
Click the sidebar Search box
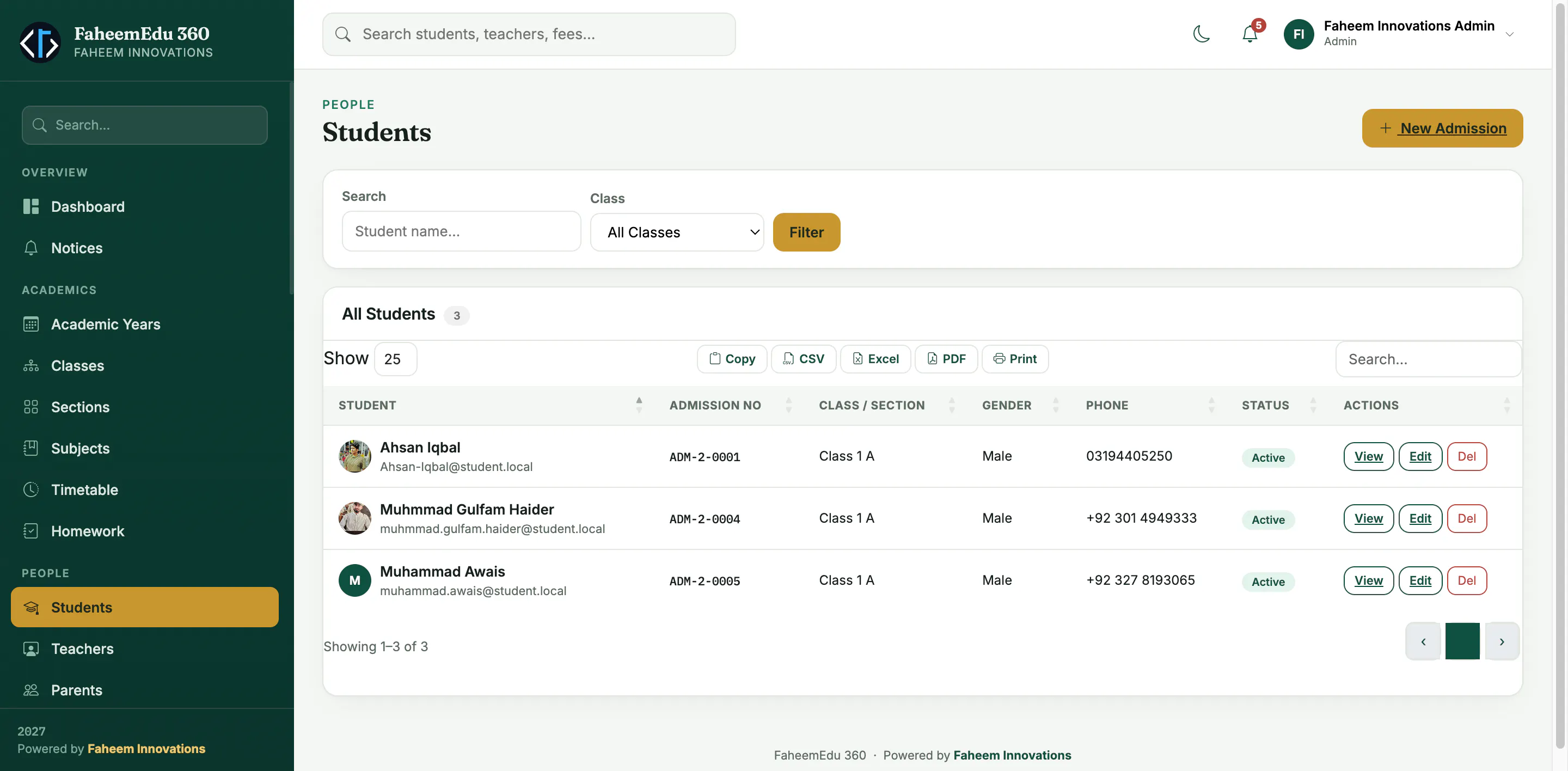pyautogui.click(x=144, y=125)
